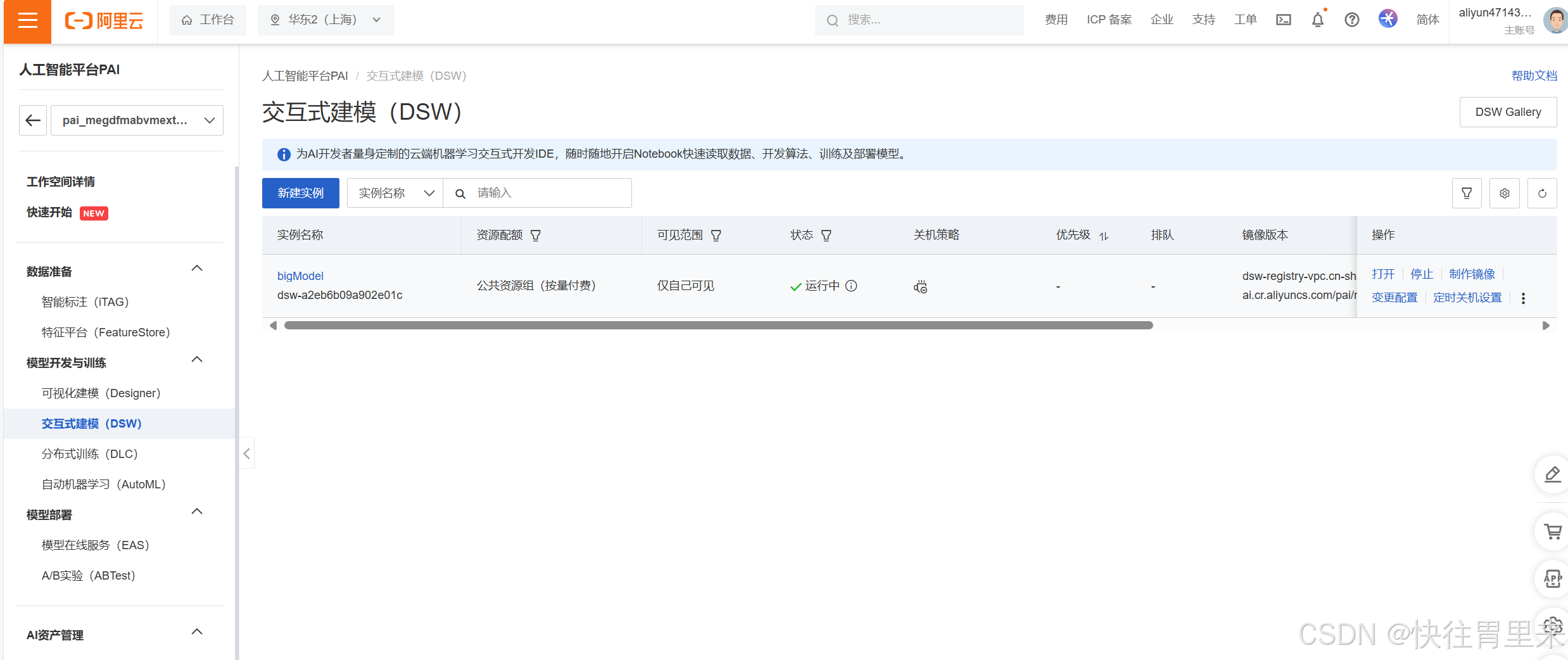This screenshot has height=660, width=1568.
Task: Toggle the 状态 column filter funnel
Action: point(826,235)
